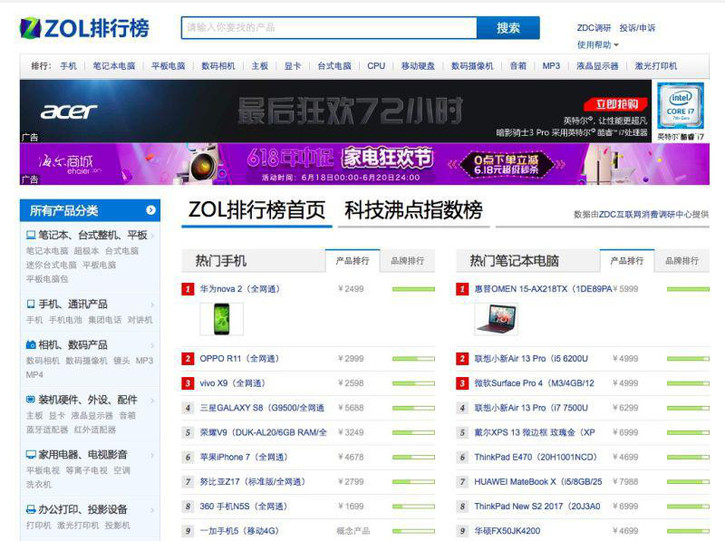
Task: Switch to ZOL排行榜首页 tab
Action: [257, 210]
